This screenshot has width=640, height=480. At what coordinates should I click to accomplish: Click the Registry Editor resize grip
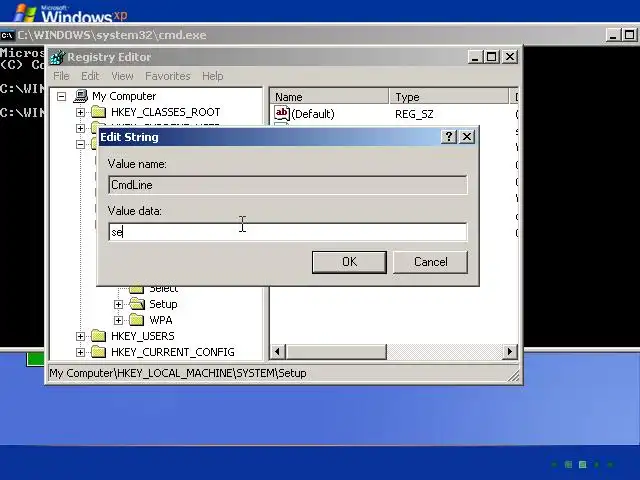[514, 376]
